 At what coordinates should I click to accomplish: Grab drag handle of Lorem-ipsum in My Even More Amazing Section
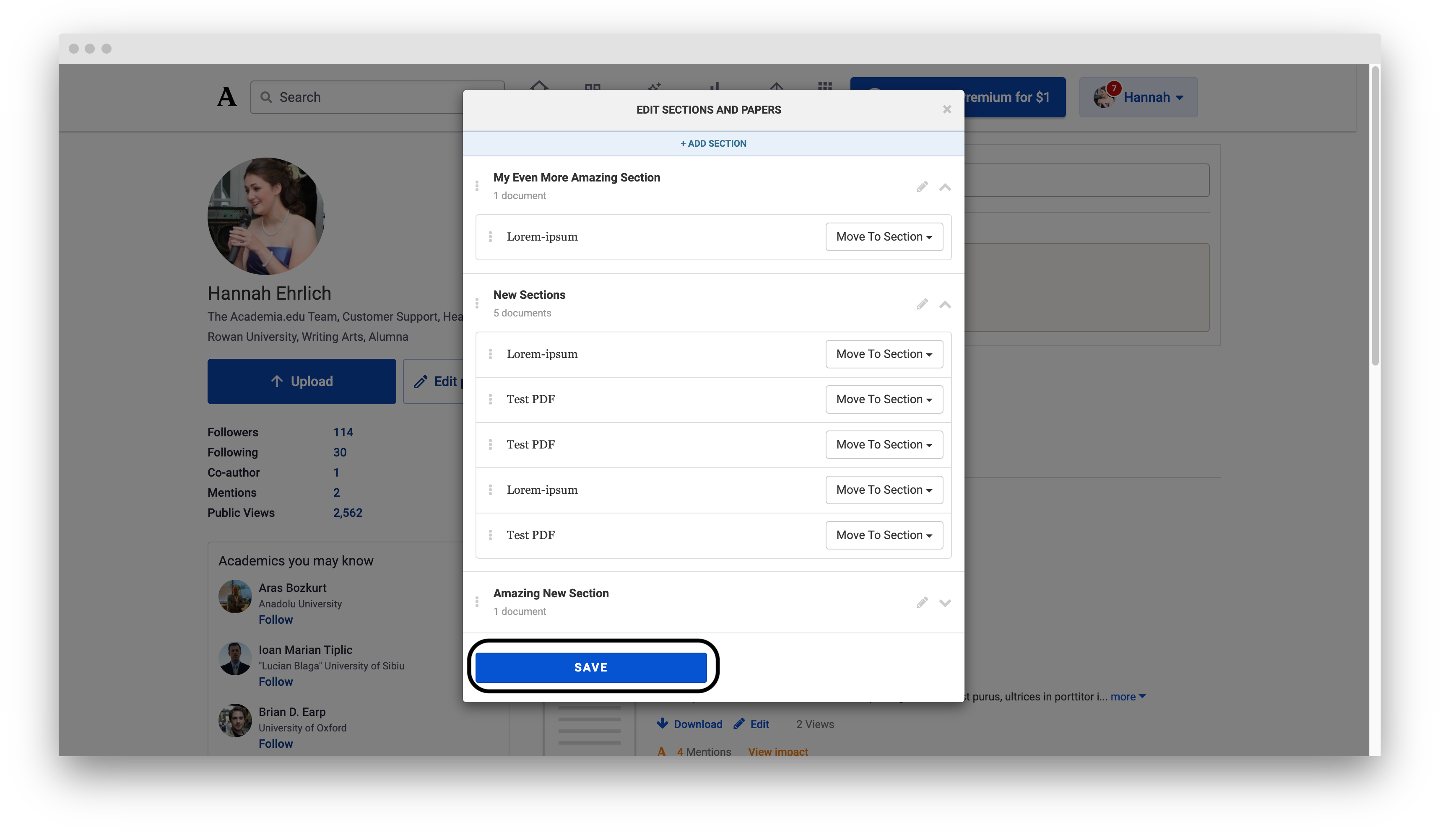(x=490, y=236)
